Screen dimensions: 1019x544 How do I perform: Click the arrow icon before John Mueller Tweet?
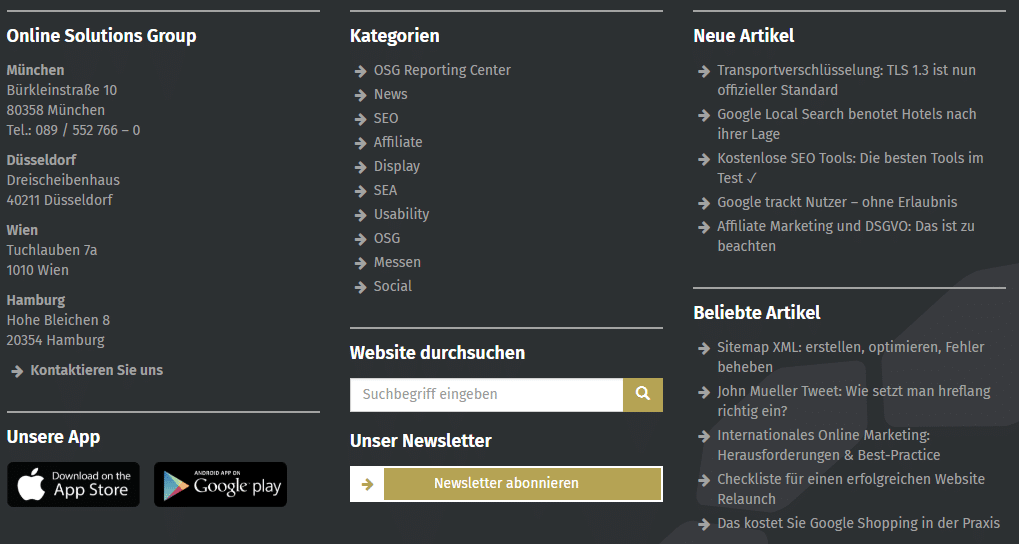point(704,392)
